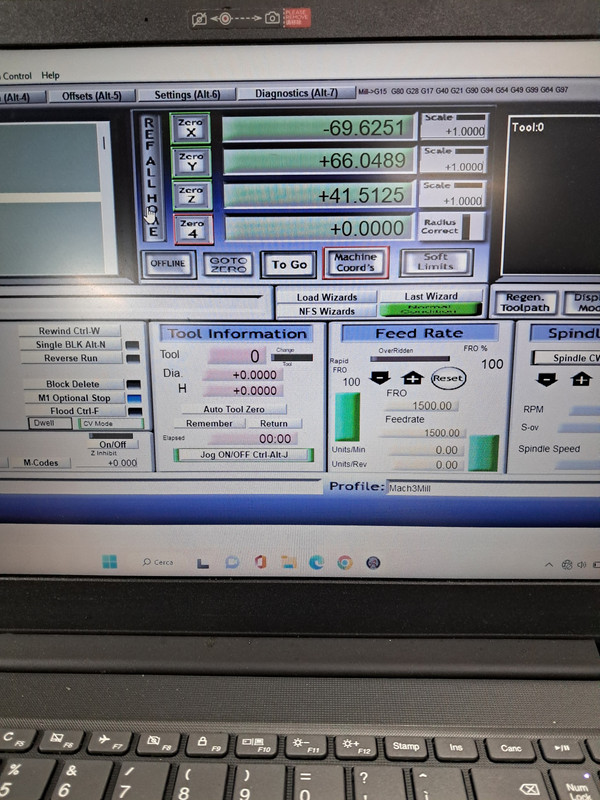
Task: Toggle Soft Limits button
Action: pyautogui.click(x=436, y=262)
